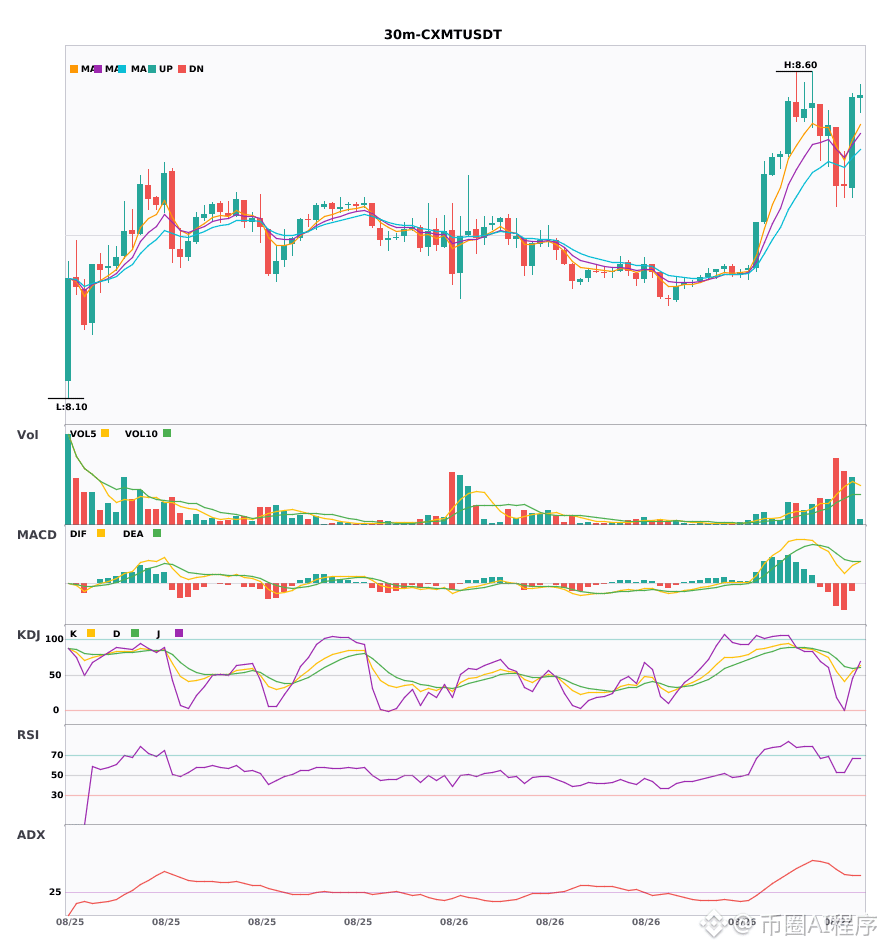Screen dimensions: 885x950
Task: Select the Vol panel label
Action: tap(28, 434)
